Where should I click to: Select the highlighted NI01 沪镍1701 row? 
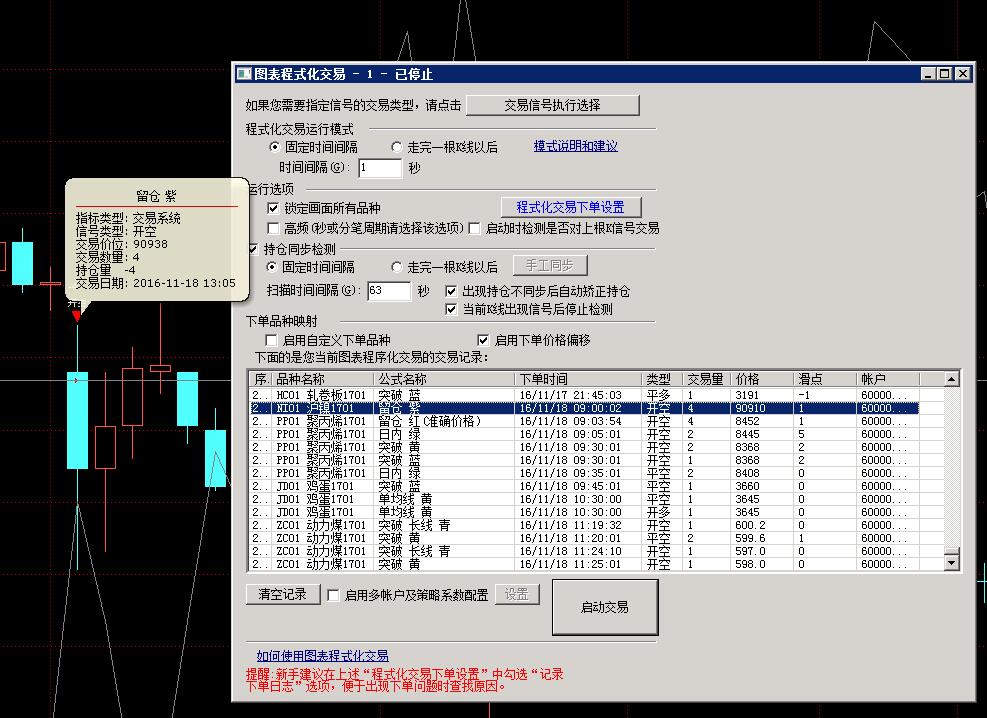[x=585, y=408]
